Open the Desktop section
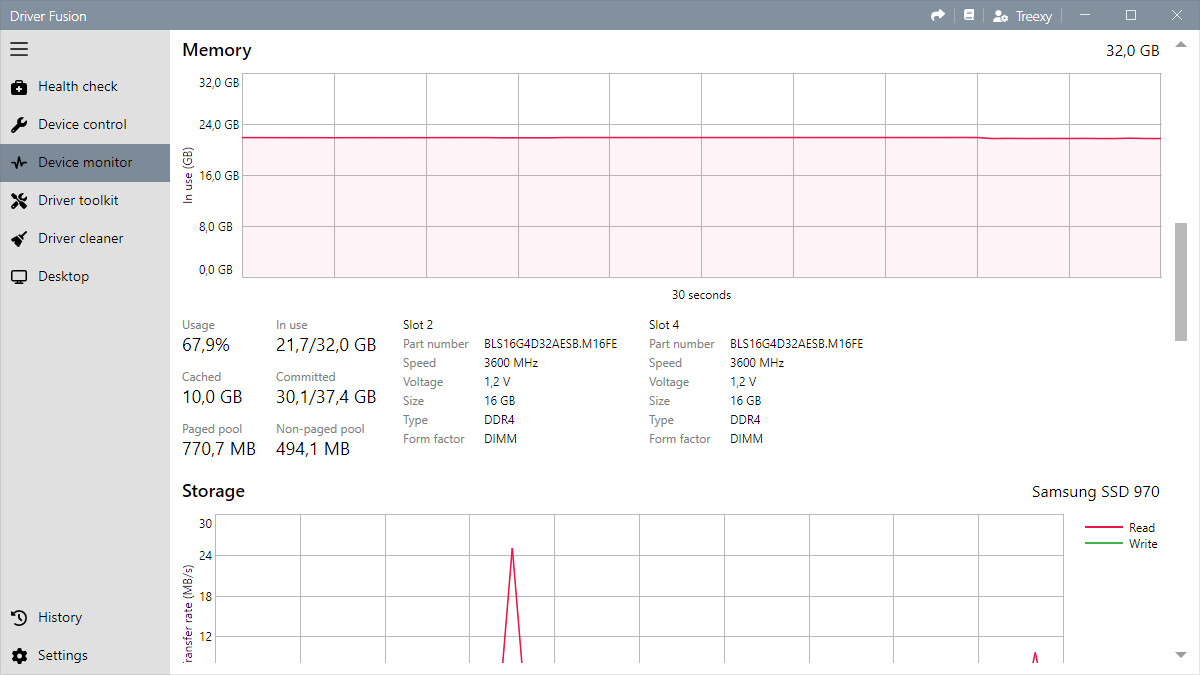Image resolution: width=1200 pixels, height=675 pixels. click(x=85, y=277)
